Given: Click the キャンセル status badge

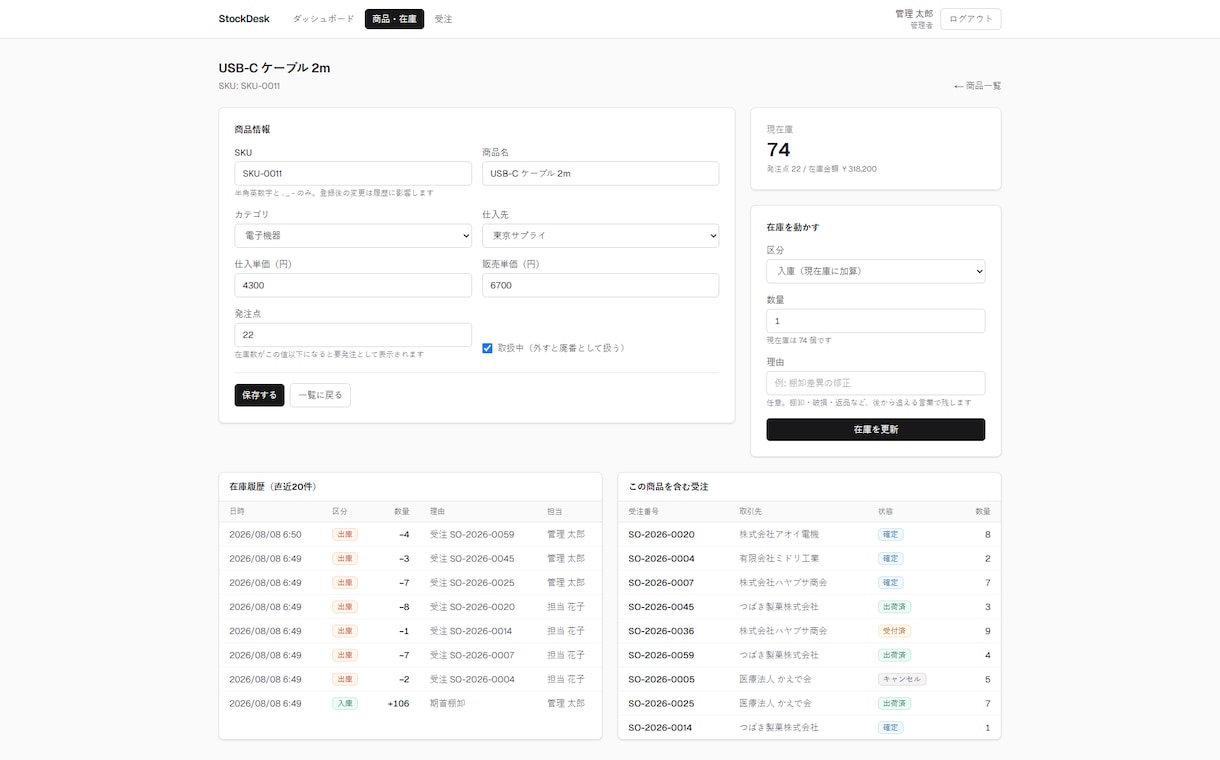Looking at the screenshot, I should (x=902, y=679).
